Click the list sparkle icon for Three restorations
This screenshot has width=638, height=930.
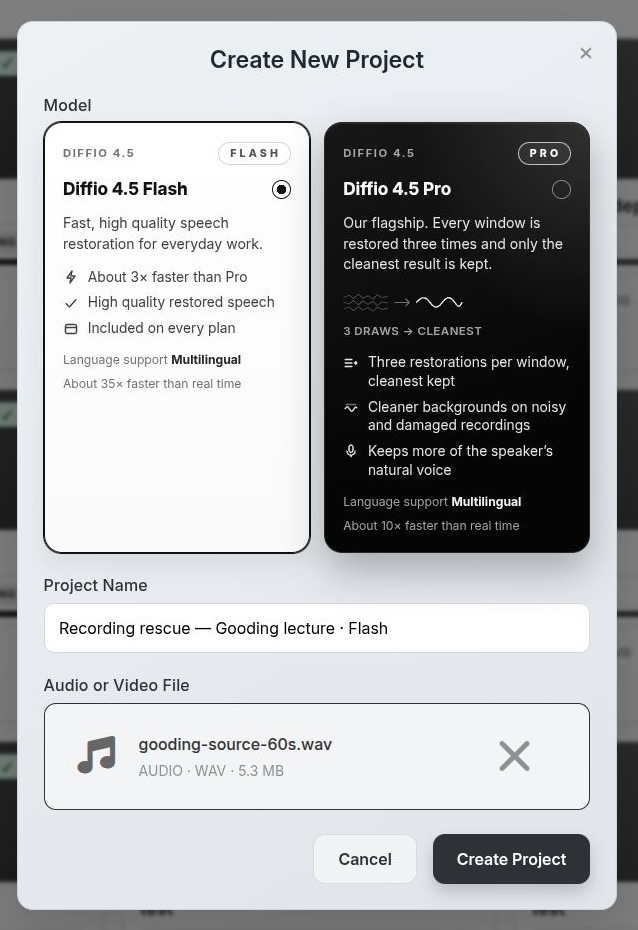point(351,362)
